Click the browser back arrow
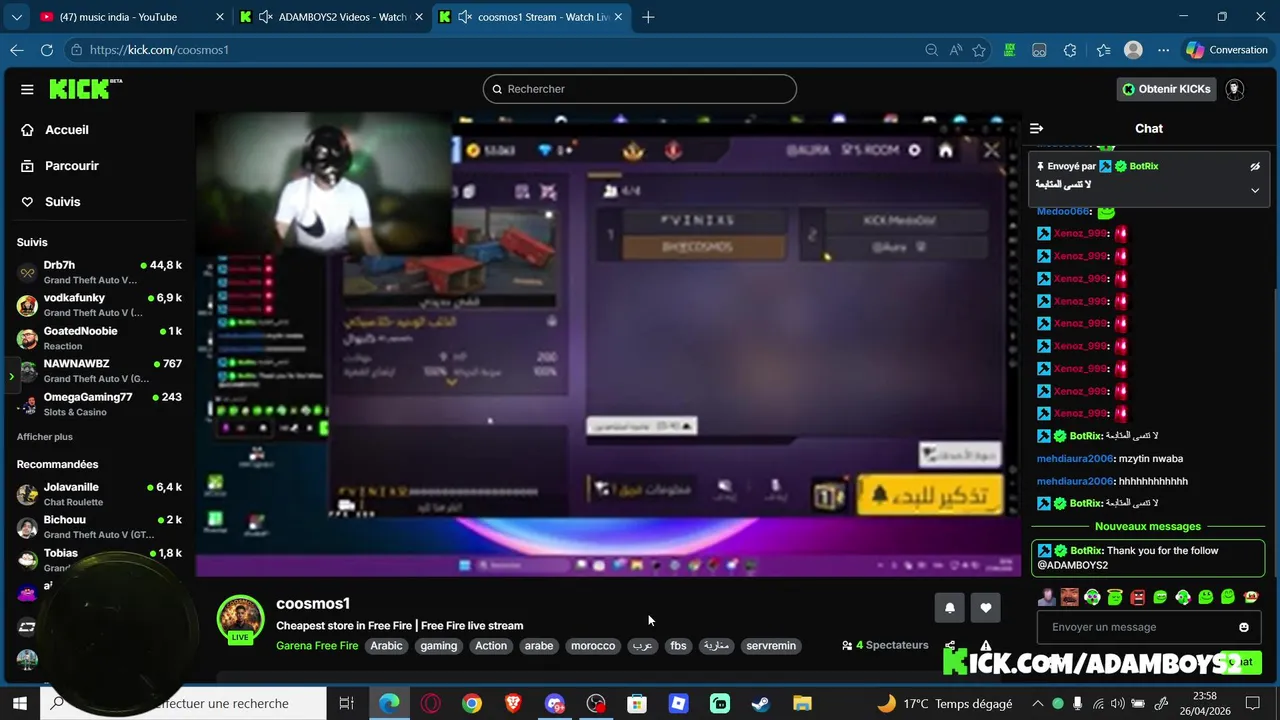 click(17, 50)
